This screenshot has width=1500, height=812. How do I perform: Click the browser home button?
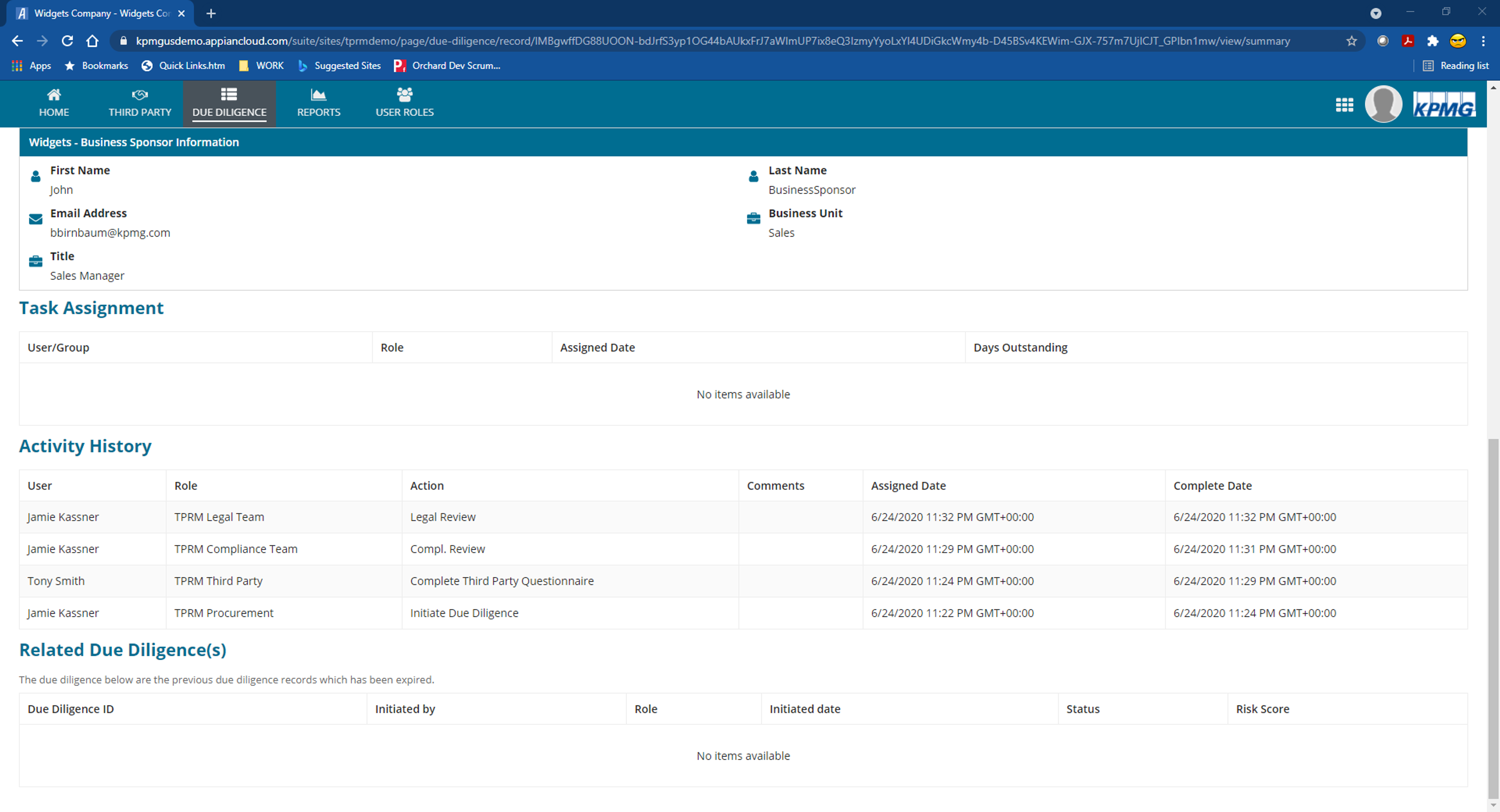click(x=93, y=41)
